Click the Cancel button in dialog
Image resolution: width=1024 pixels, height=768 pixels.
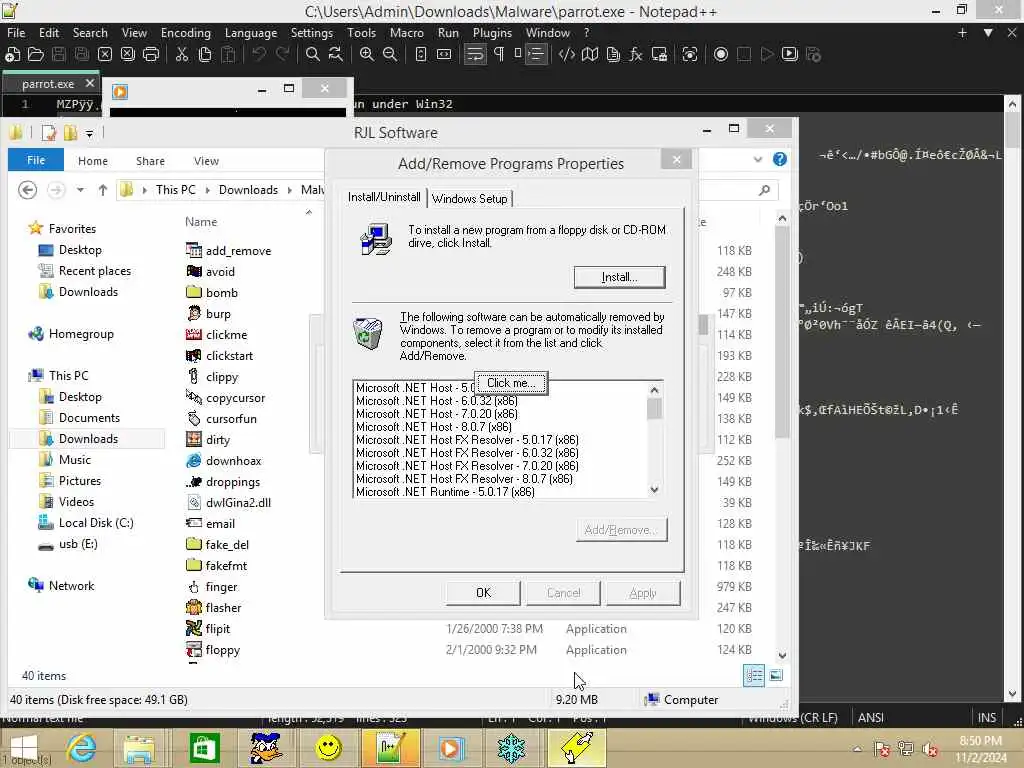564,593
